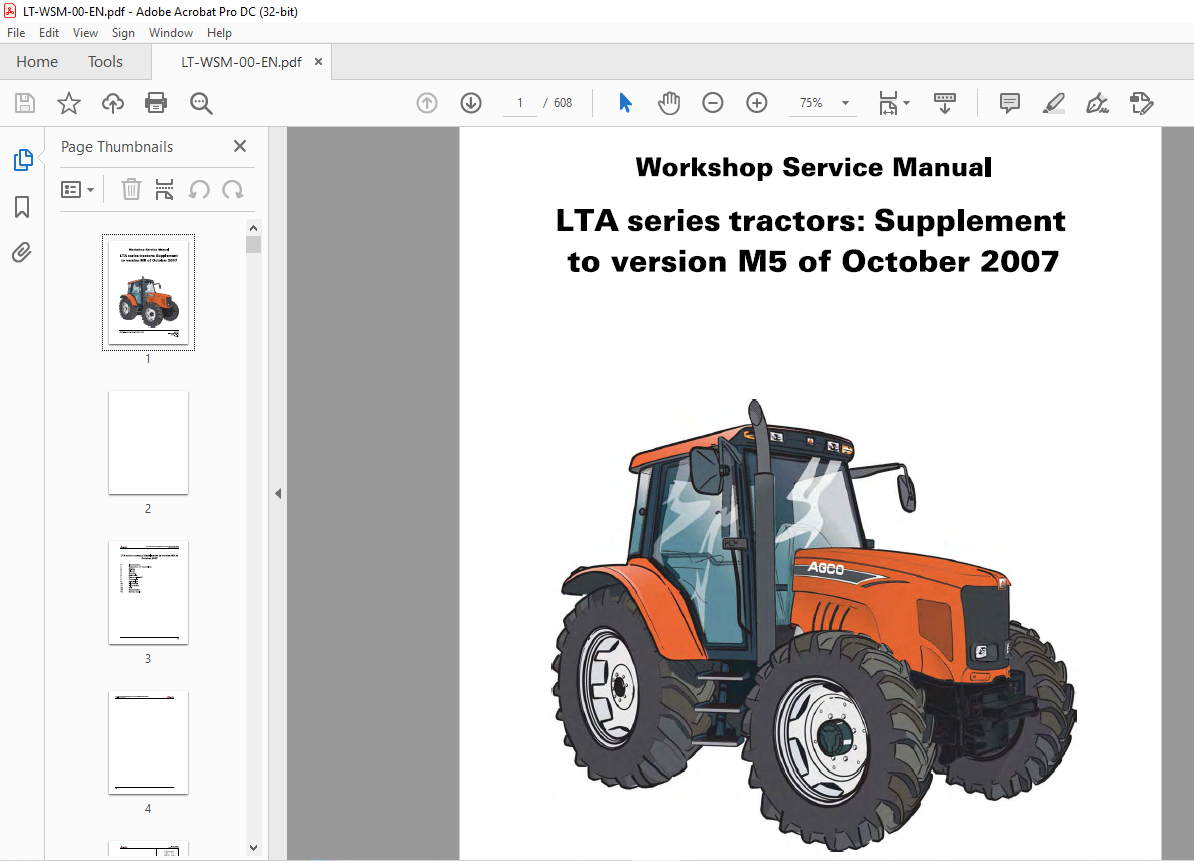
Task: Toggle the read mode keyboard icon
Action: tap(944, 103)
